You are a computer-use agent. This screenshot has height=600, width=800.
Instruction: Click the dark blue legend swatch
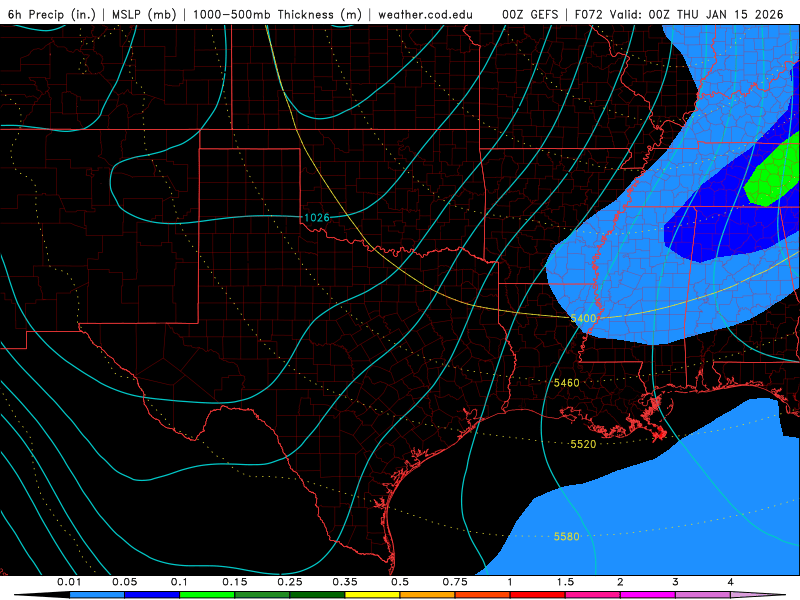[x=152, y=595]
